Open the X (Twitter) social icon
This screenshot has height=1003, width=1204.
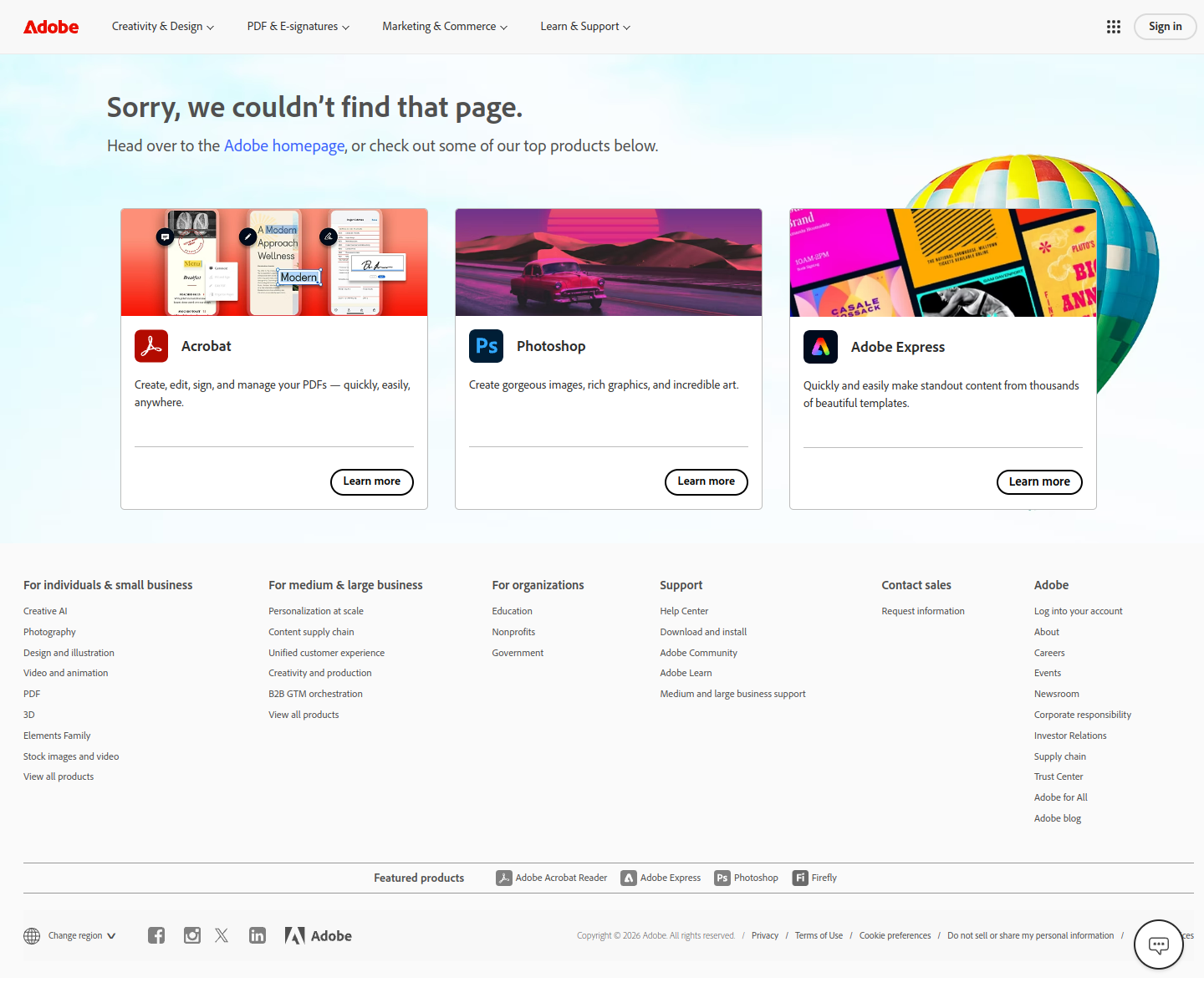[x=222, y=935]
